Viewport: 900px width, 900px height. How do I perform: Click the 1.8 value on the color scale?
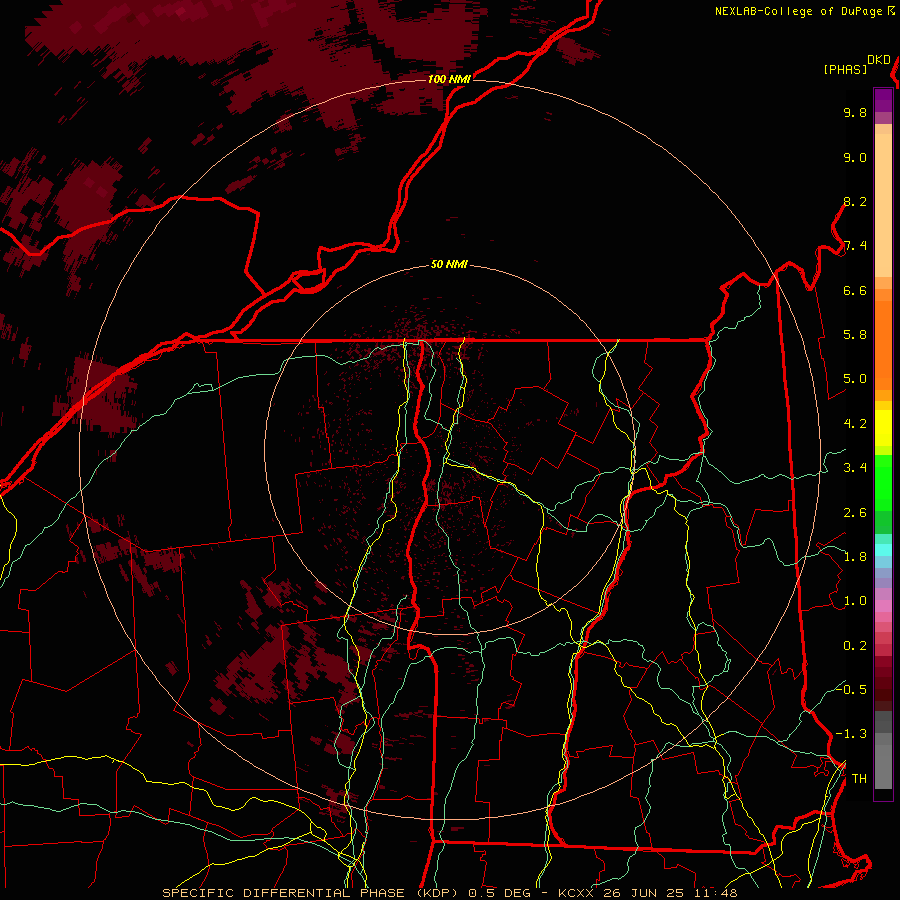pos(855,557)
